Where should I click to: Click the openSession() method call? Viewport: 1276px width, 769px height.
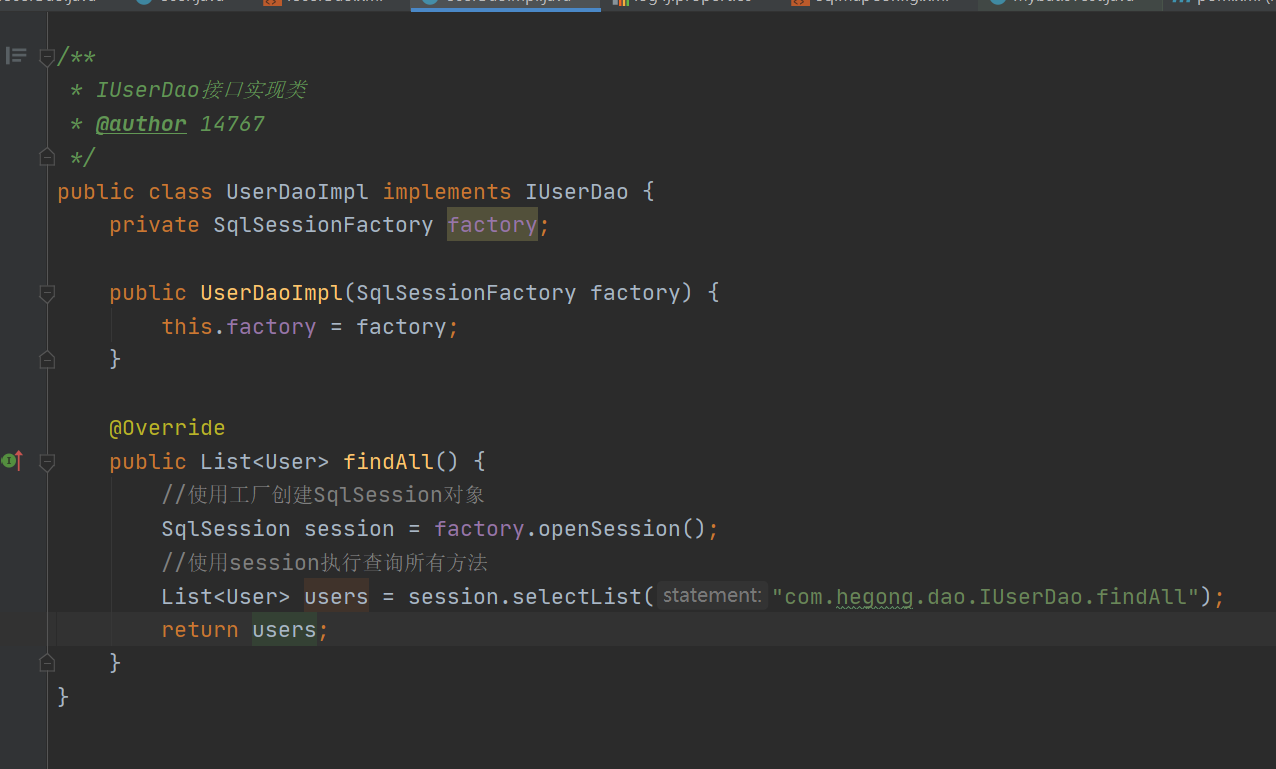[622, 529]
